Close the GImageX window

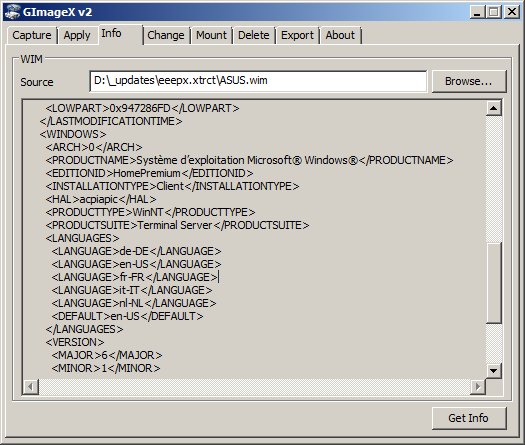[x=512, y=12]
